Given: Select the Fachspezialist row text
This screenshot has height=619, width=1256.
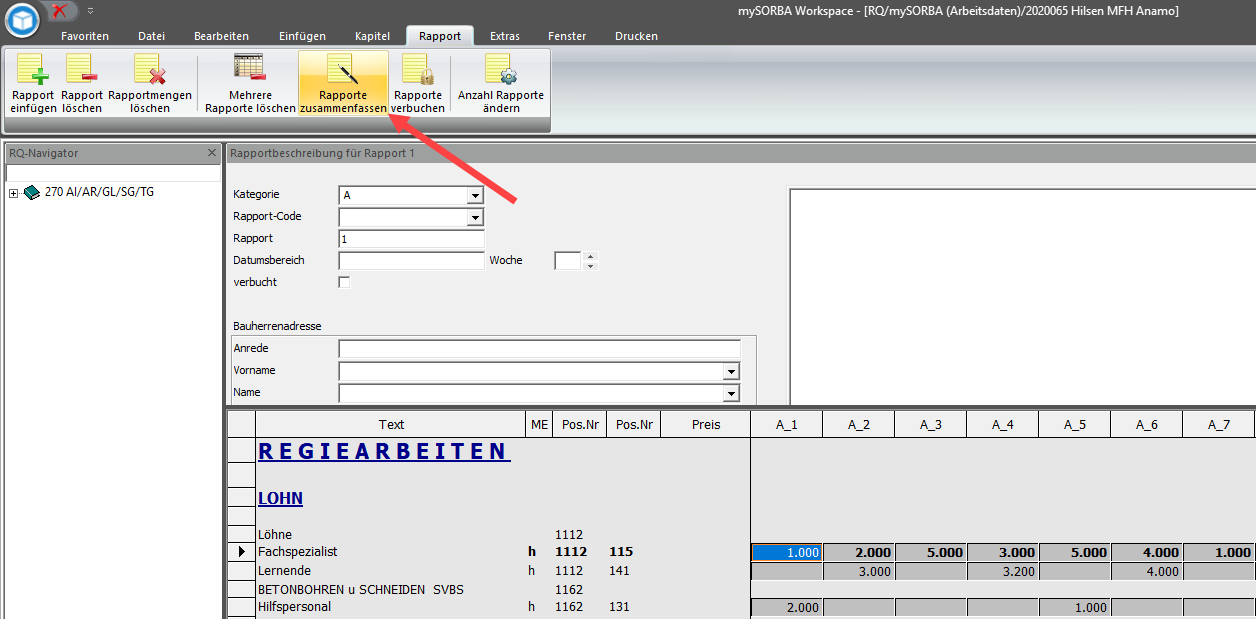Looking at the screenshot, I should pos(298,552).
